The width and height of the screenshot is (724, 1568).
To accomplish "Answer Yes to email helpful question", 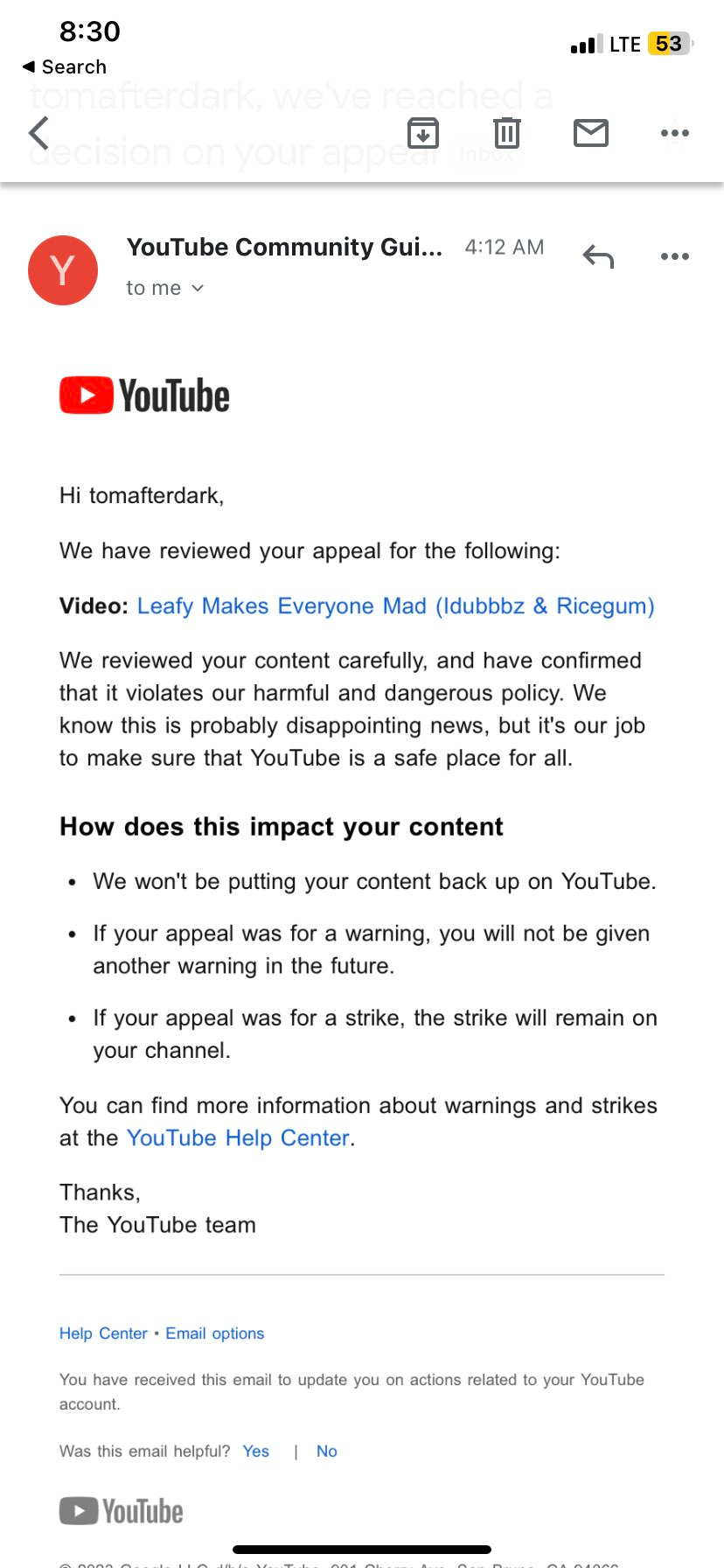I will pos(256,1451).
